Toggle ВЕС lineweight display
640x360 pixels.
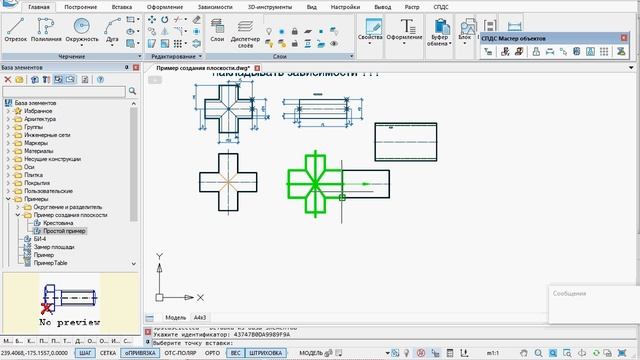pos(236,353)
